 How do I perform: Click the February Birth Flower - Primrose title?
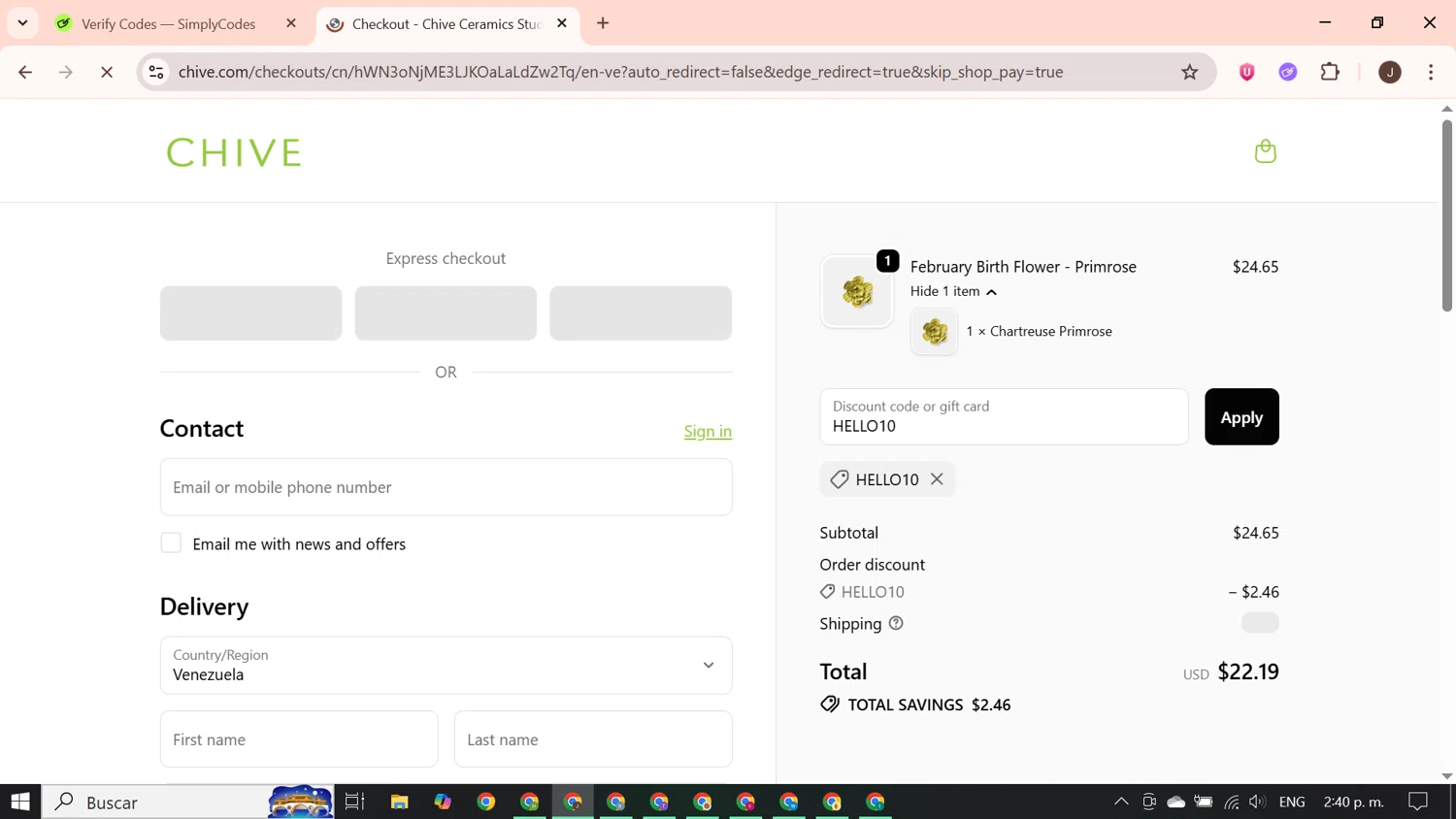(1023, 267)
